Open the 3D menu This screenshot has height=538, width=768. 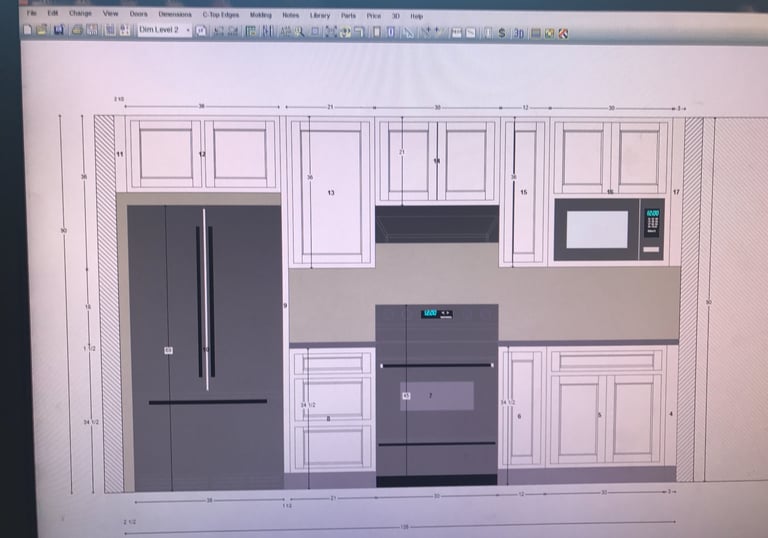coord(396,16)
